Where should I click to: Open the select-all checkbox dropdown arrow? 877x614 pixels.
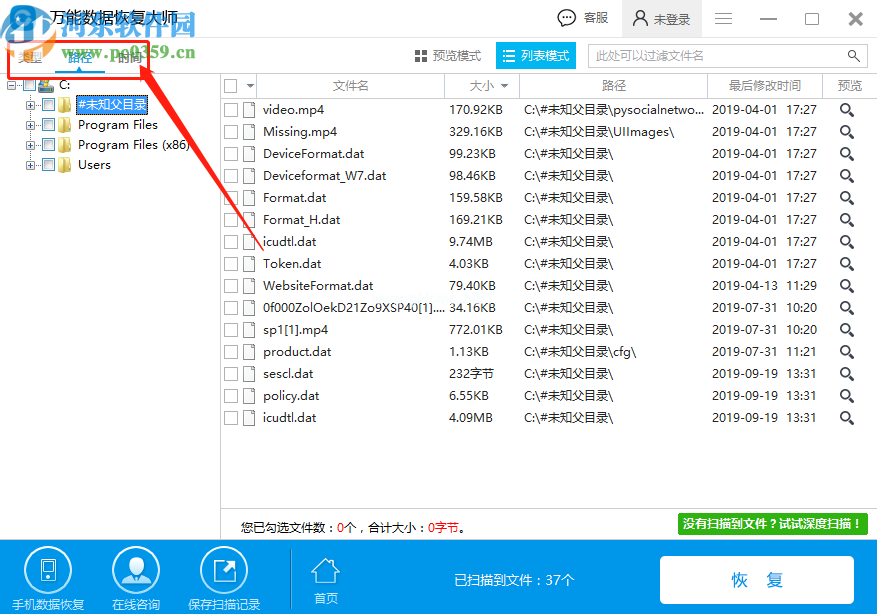point(250,86)
